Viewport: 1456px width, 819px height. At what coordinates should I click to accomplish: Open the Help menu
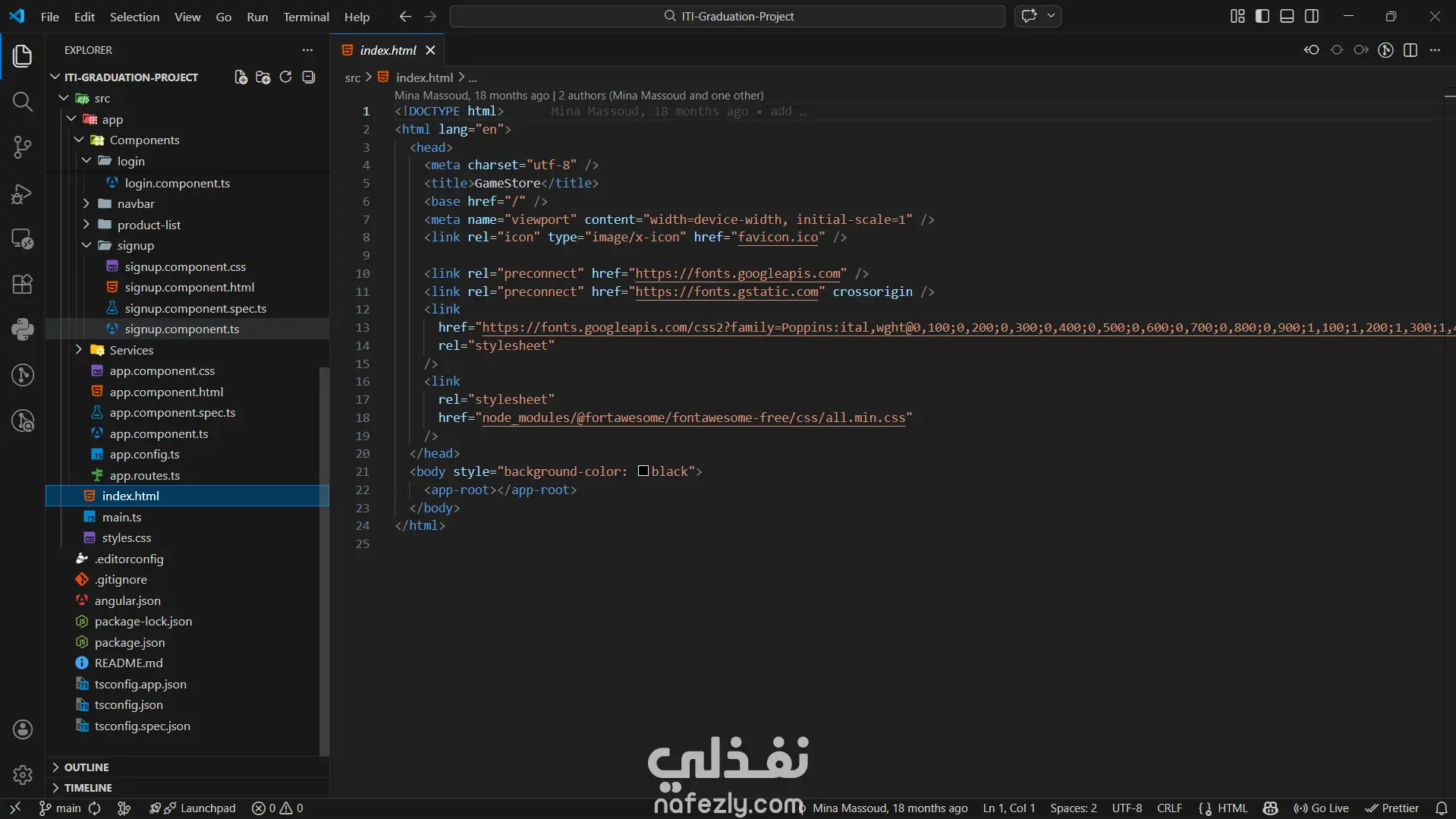357,17
